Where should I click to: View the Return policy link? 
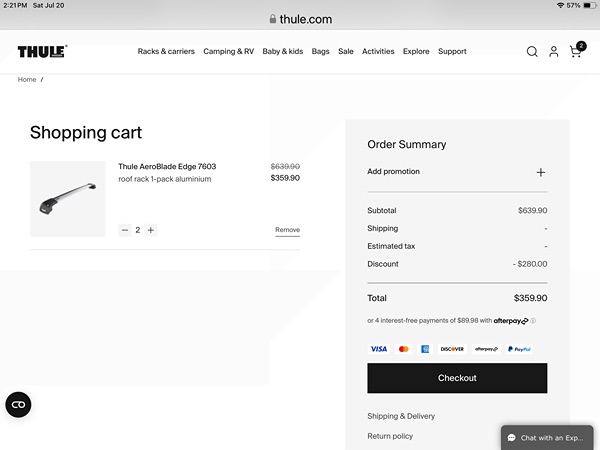(390, 436)
